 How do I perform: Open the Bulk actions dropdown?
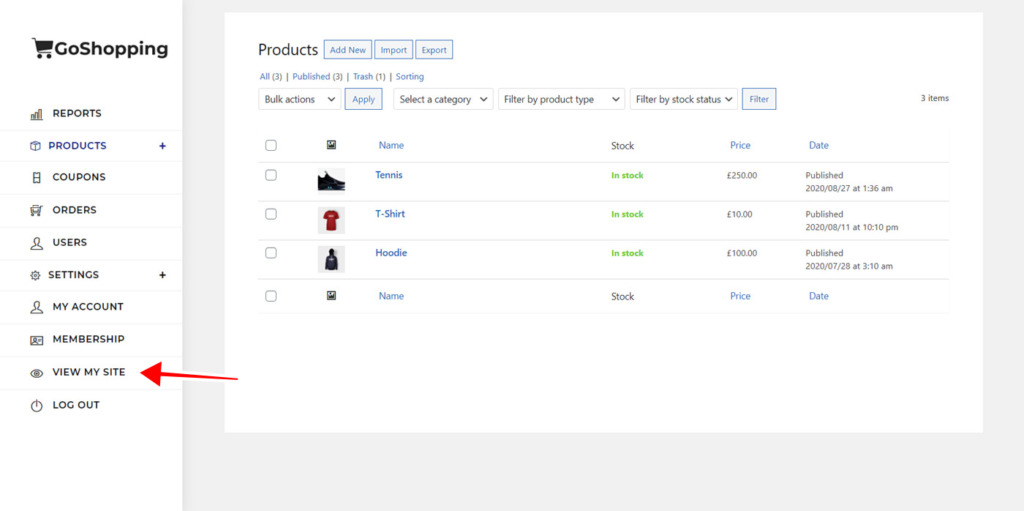point(299,99)
